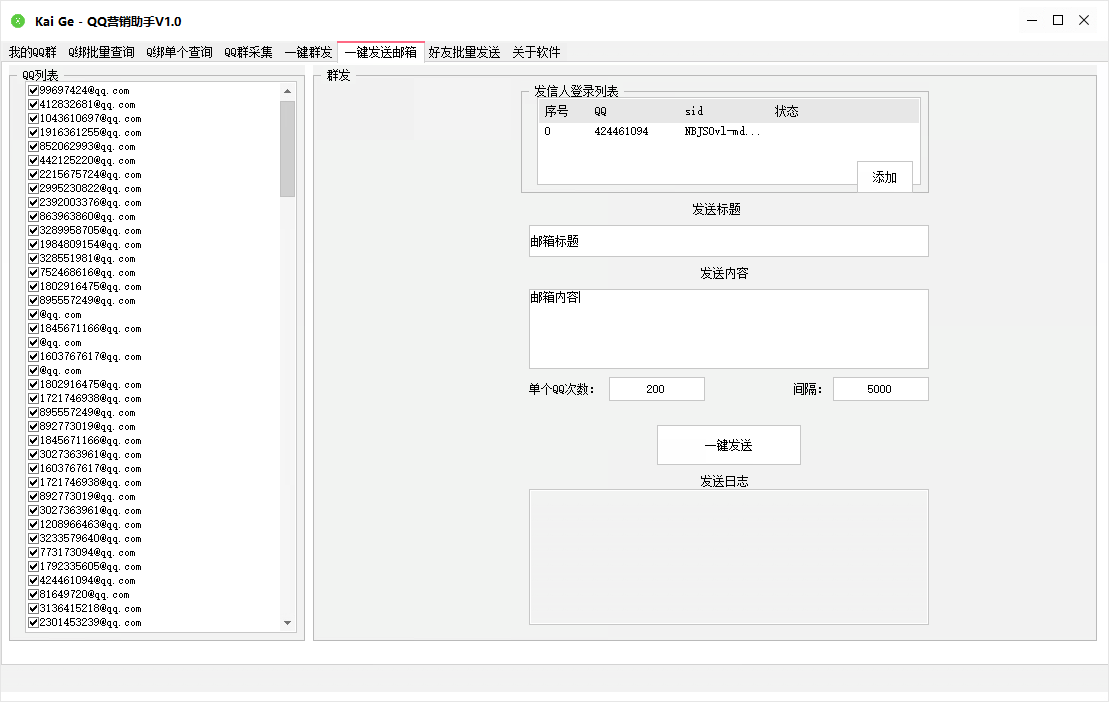The width and height of the screenshot is (1109, 702).
Task: Uncheck 996974424@qq.com in the QQ list
Action: [34, 91]
